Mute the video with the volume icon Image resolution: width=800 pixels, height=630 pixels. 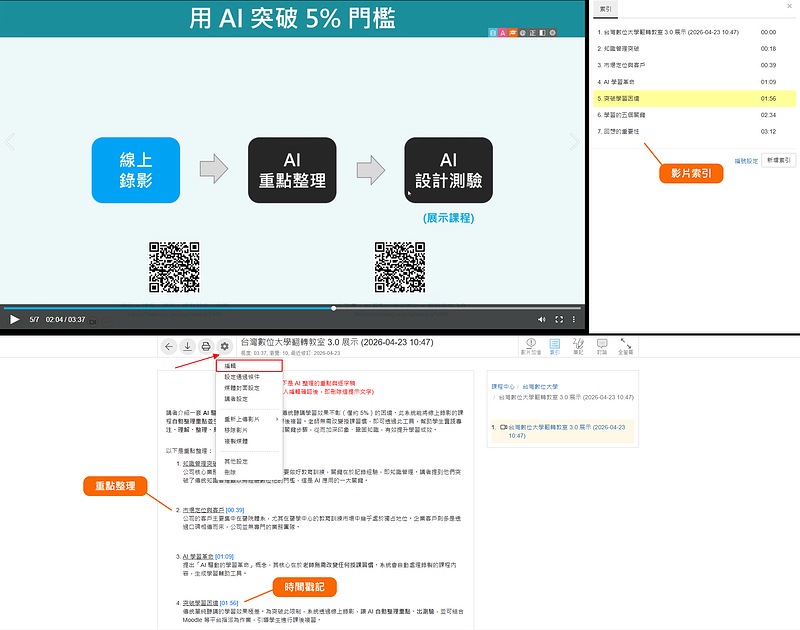tap(543, 320)
